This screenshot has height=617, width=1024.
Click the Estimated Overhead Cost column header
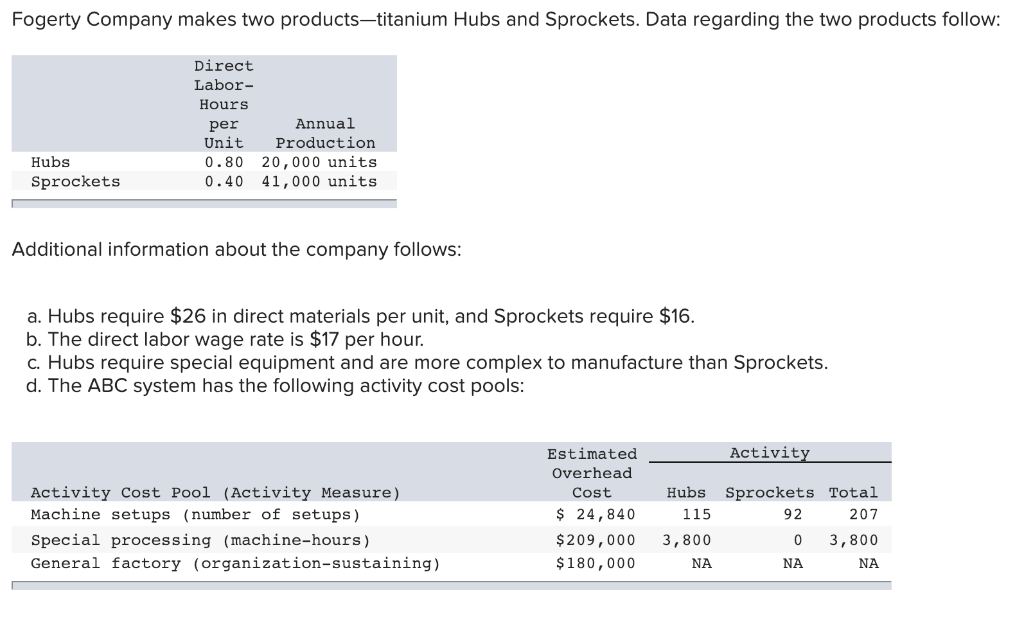click(x=592, y=473)
